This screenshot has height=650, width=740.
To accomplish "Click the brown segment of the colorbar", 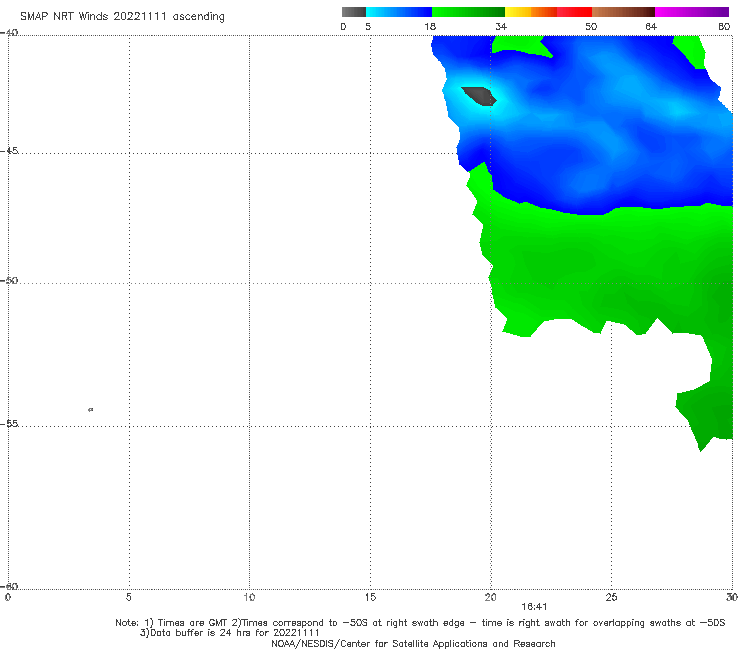I will (623, 12).
